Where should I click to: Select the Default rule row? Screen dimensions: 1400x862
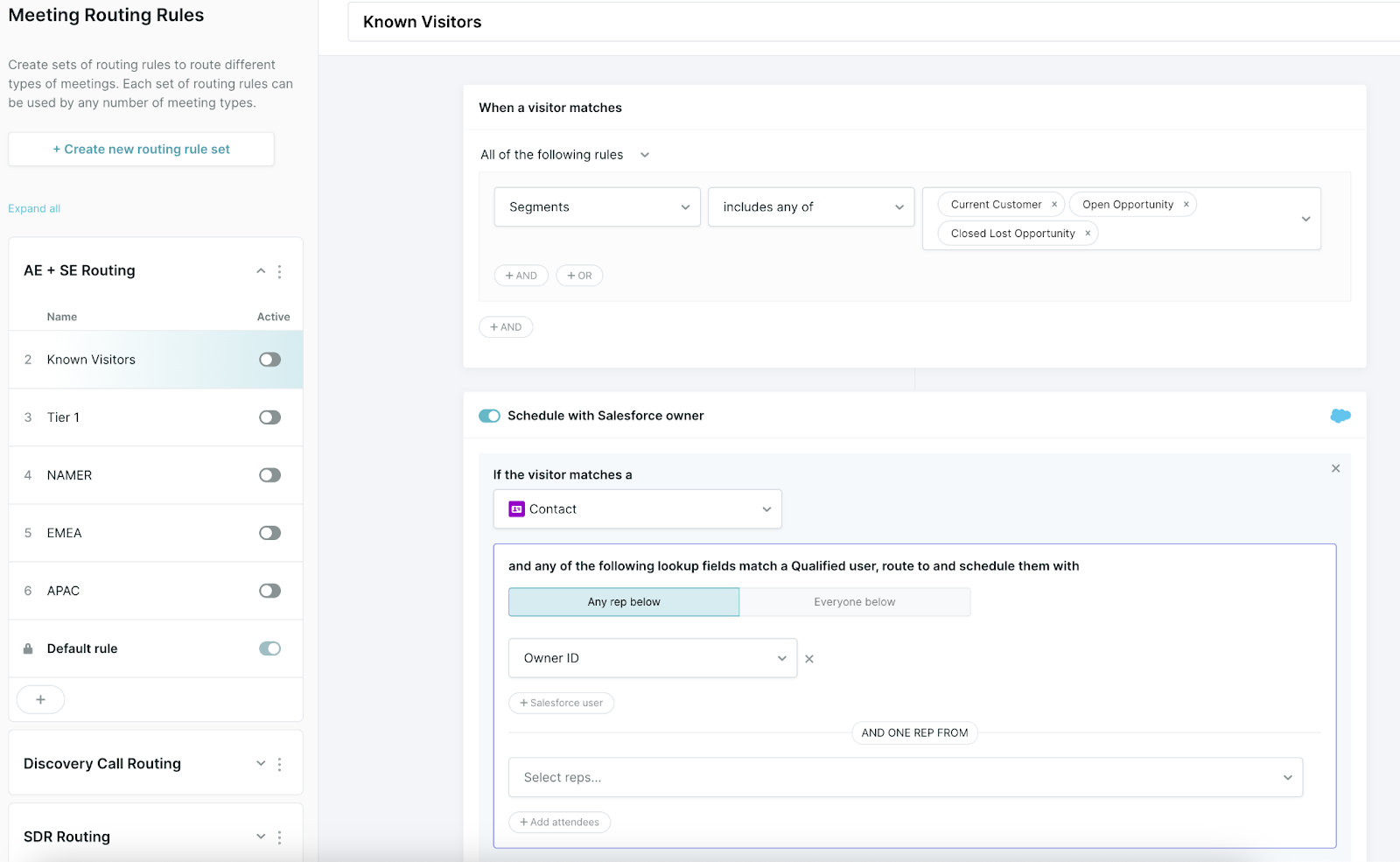pyautogui.click(x=156, y=648)
